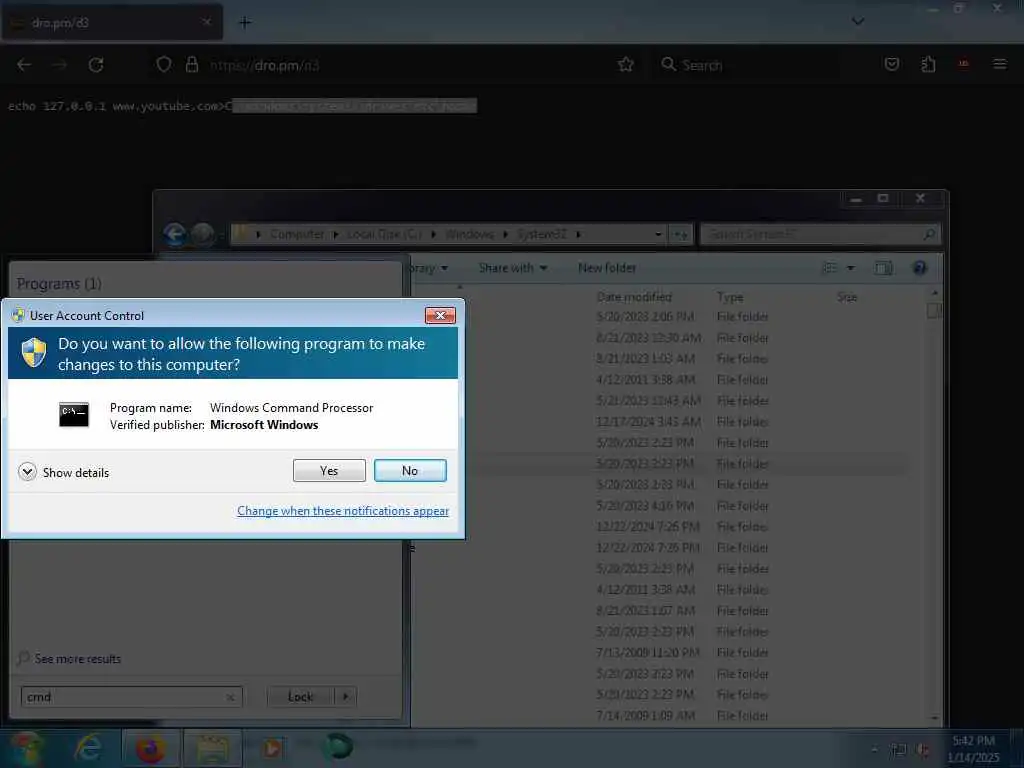Open Internet Explorer from the taskbar
Image resolution: width=1024 pixels, height=768 pixels.
(89, 748)
